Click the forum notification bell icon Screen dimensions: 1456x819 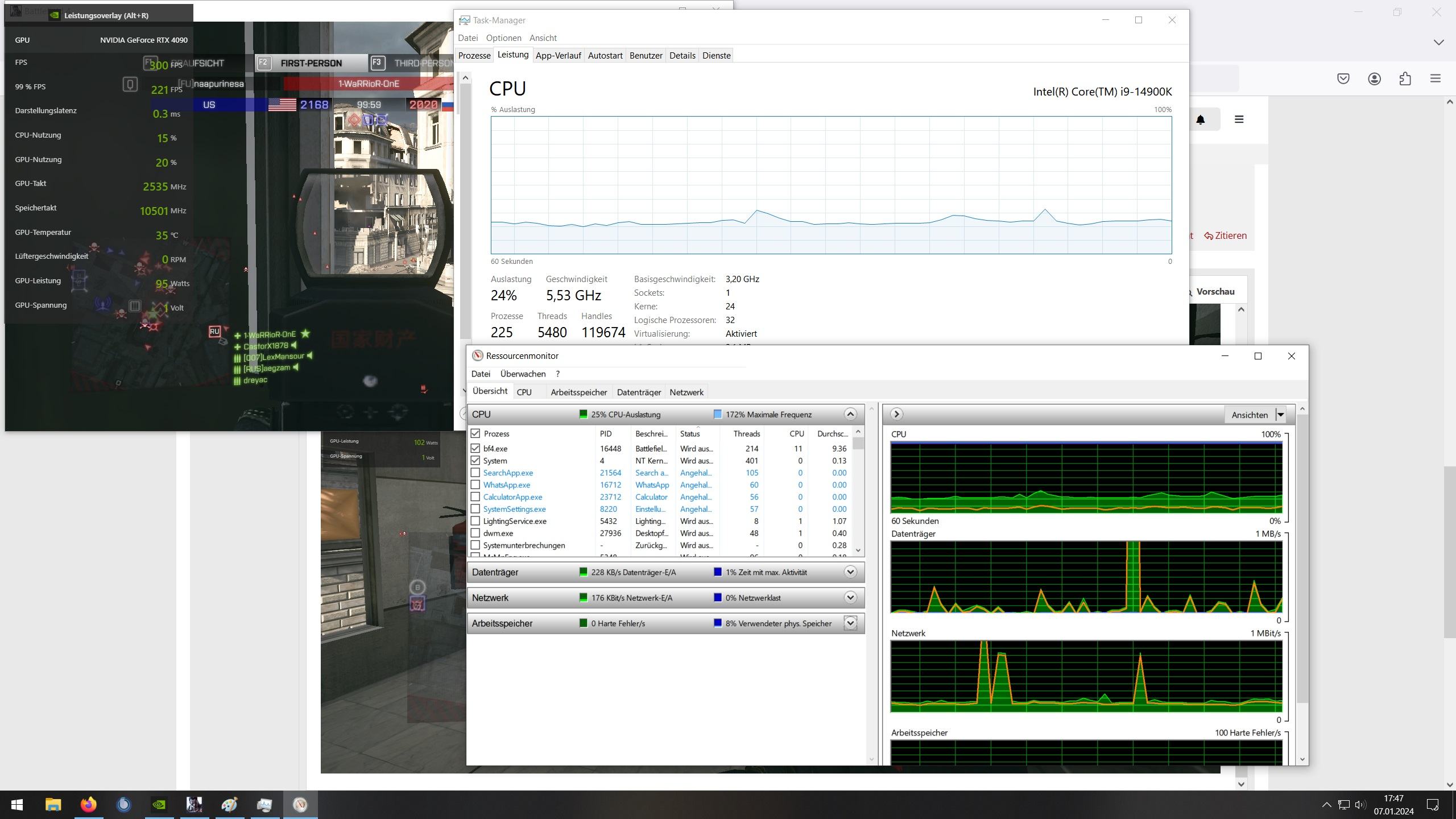(x=1200, y=119)
